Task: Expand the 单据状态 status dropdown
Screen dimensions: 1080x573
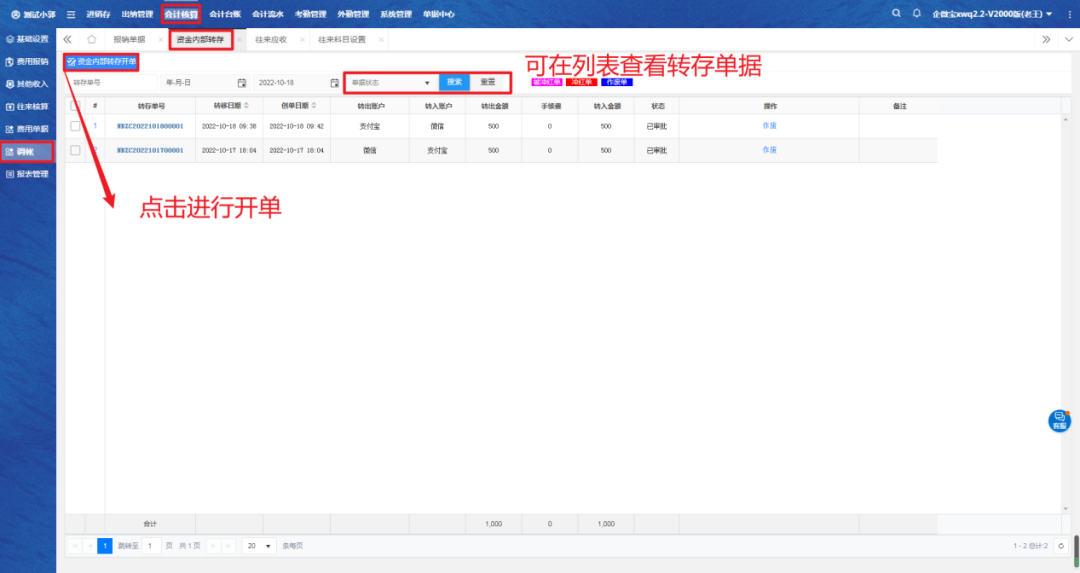Action: 391,82
